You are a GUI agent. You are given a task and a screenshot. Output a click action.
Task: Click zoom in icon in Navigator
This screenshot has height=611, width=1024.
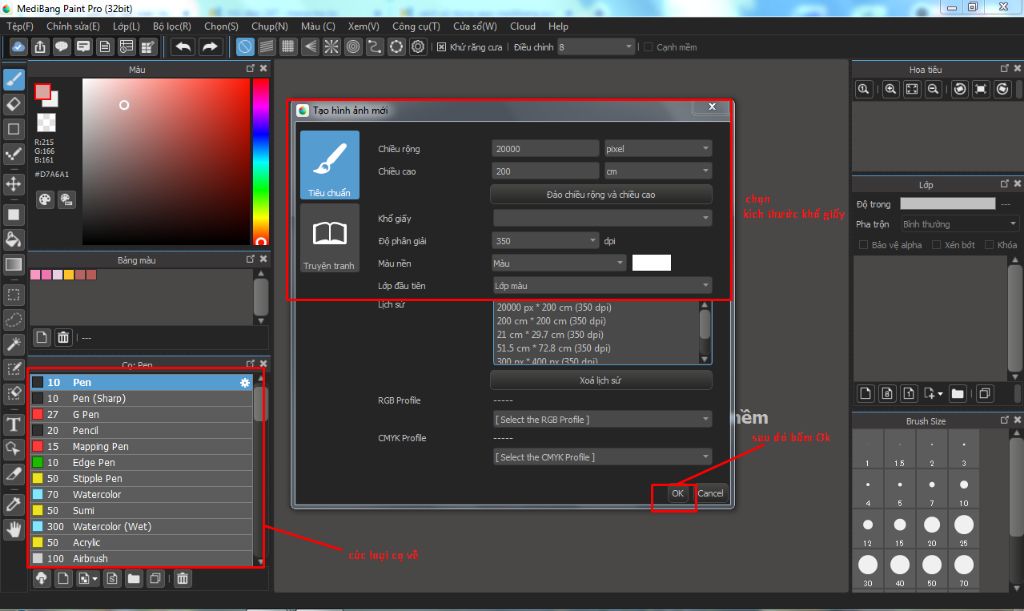(890, 89)
